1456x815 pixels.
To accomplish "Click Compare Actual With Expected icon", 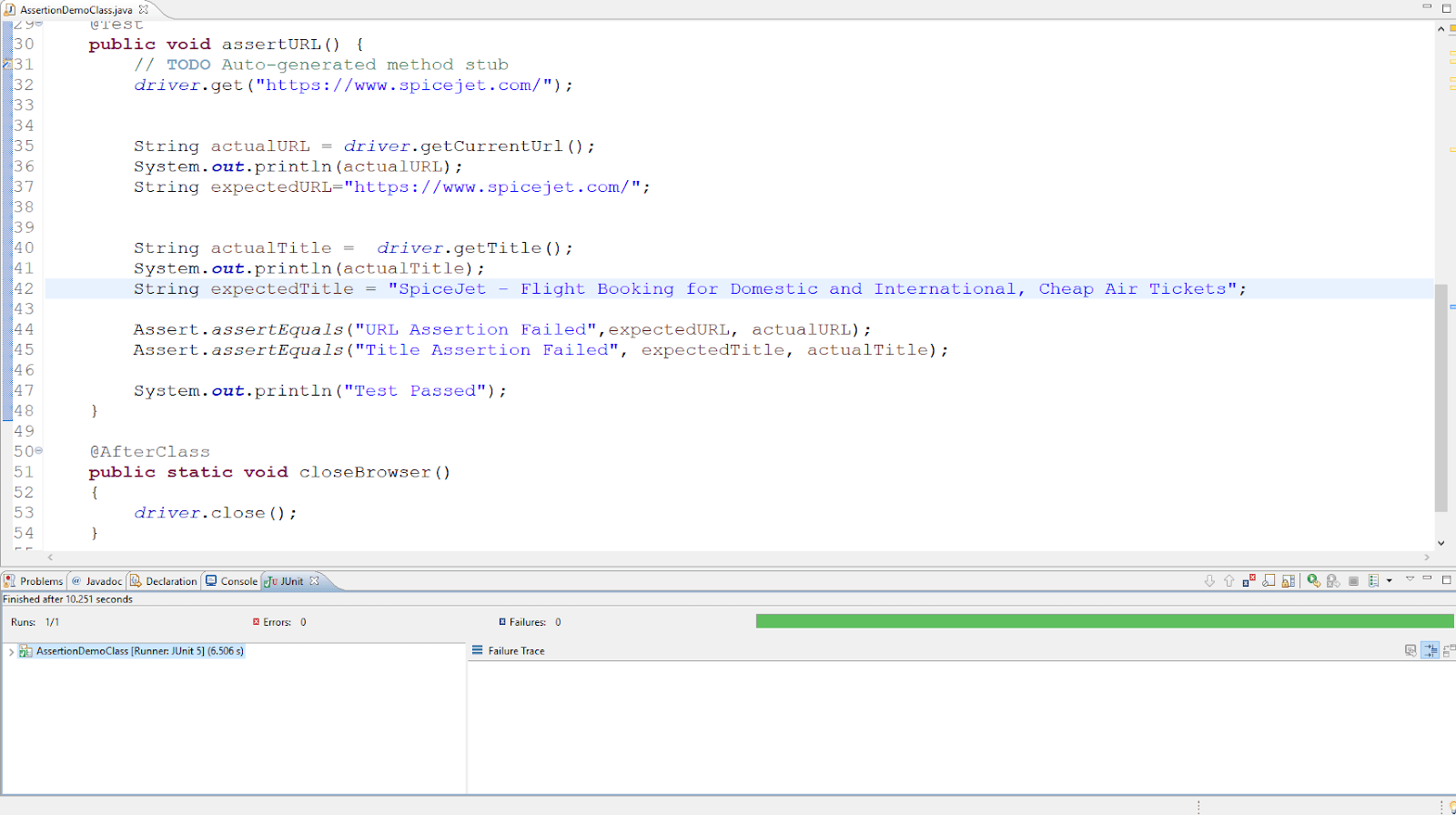I will coord(1449,650).
